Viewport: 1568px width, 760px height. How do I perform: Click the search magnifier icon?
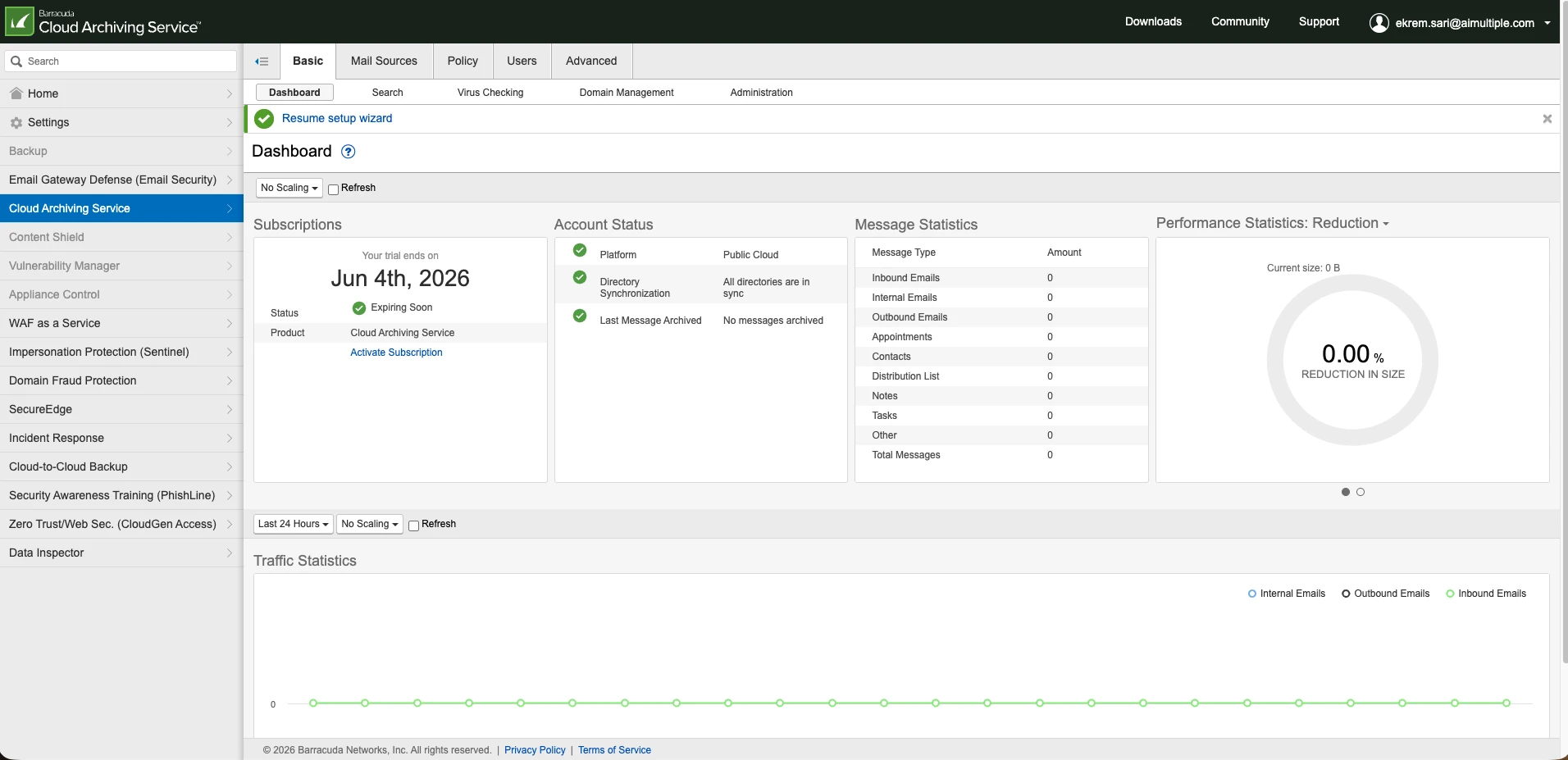[x=16, y=61]
